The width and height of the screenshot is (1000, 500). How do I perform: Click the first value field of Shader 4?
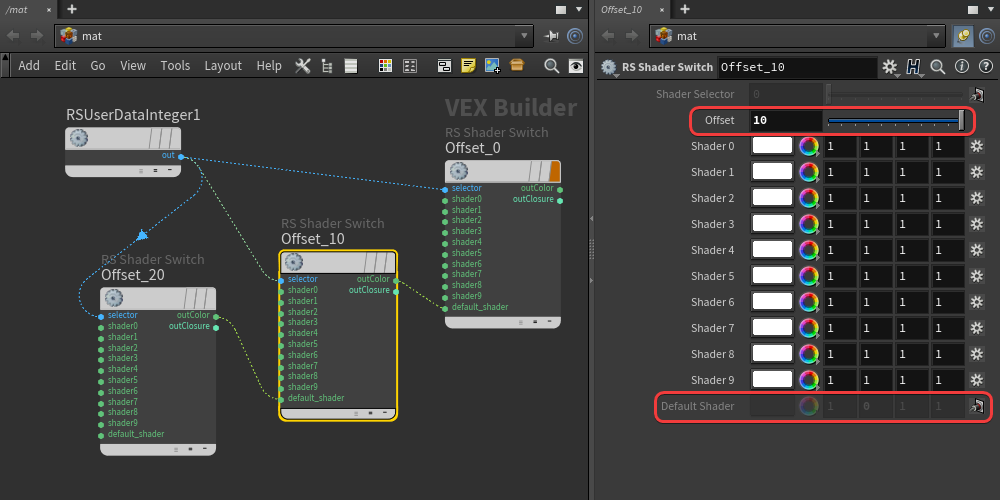839,250
